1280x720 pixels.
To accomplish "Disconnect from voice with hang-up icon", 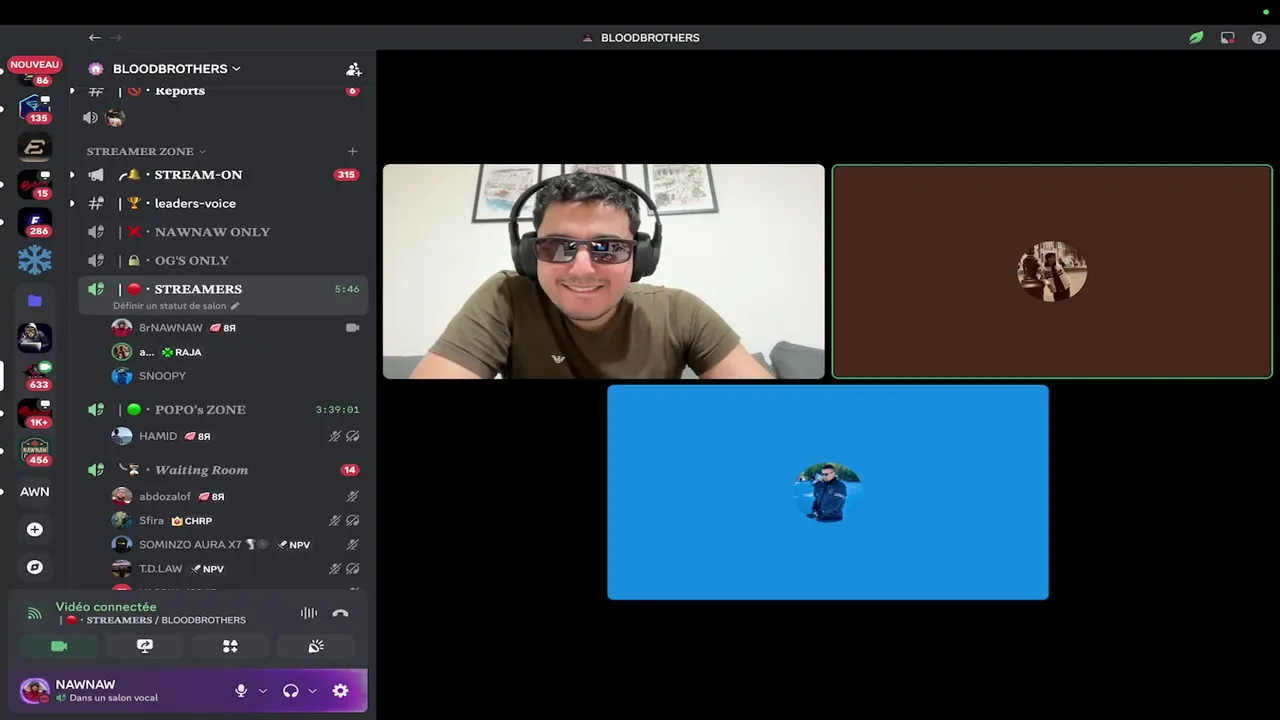I will coord(340,613).
